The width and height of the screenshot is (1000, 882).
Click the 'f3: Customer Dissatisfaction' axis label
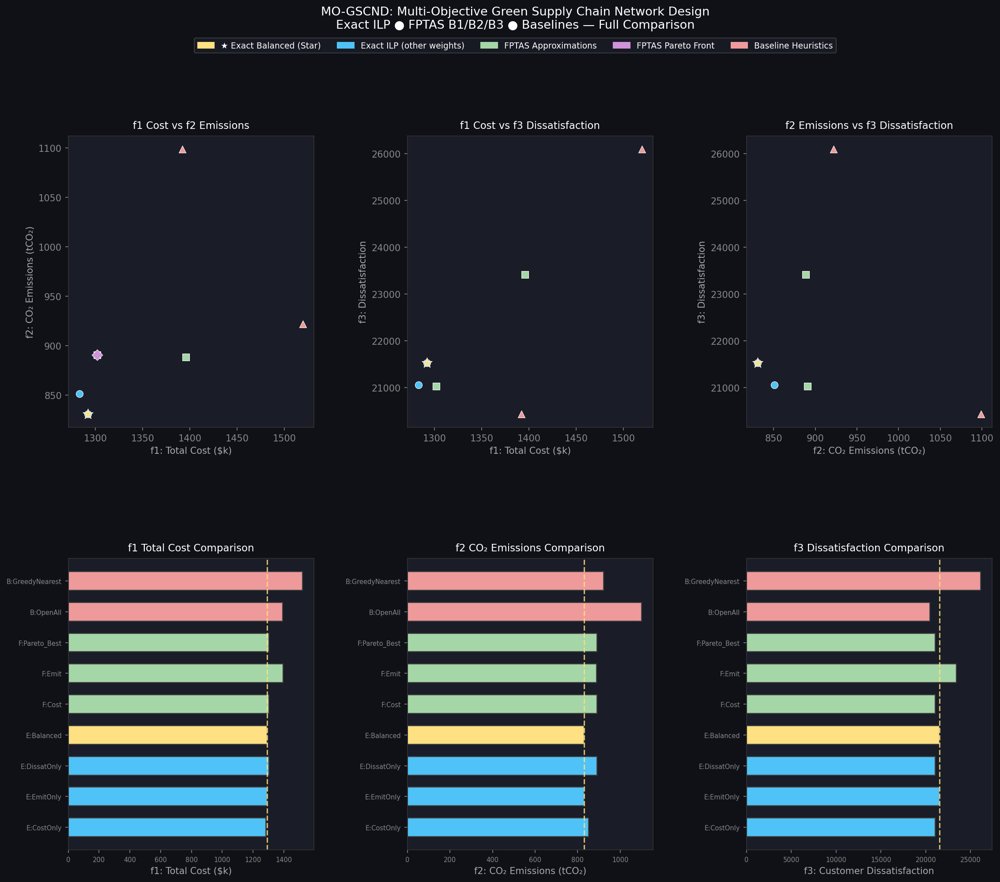coord(869,871)
